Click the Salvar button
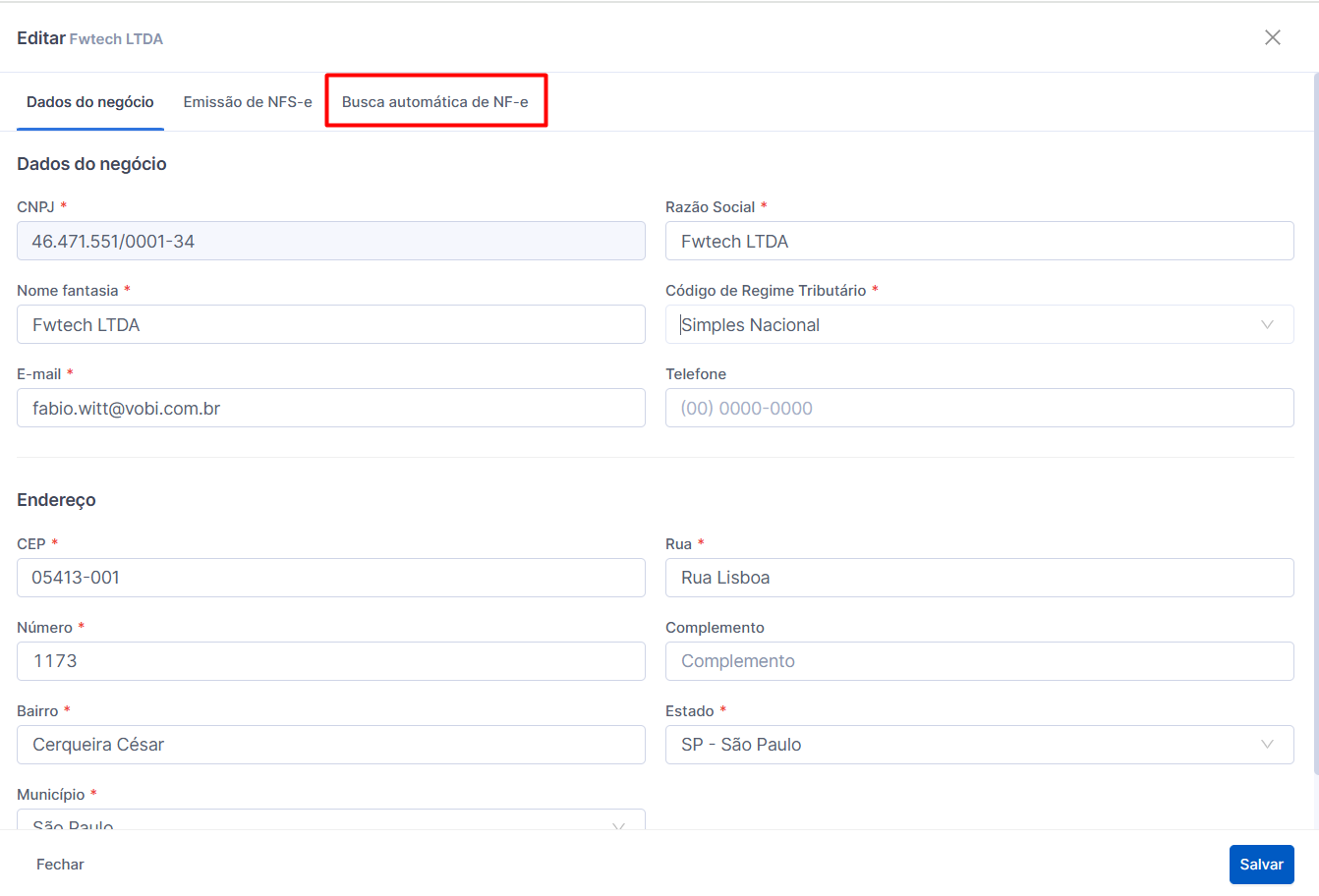 [1261, 865]
